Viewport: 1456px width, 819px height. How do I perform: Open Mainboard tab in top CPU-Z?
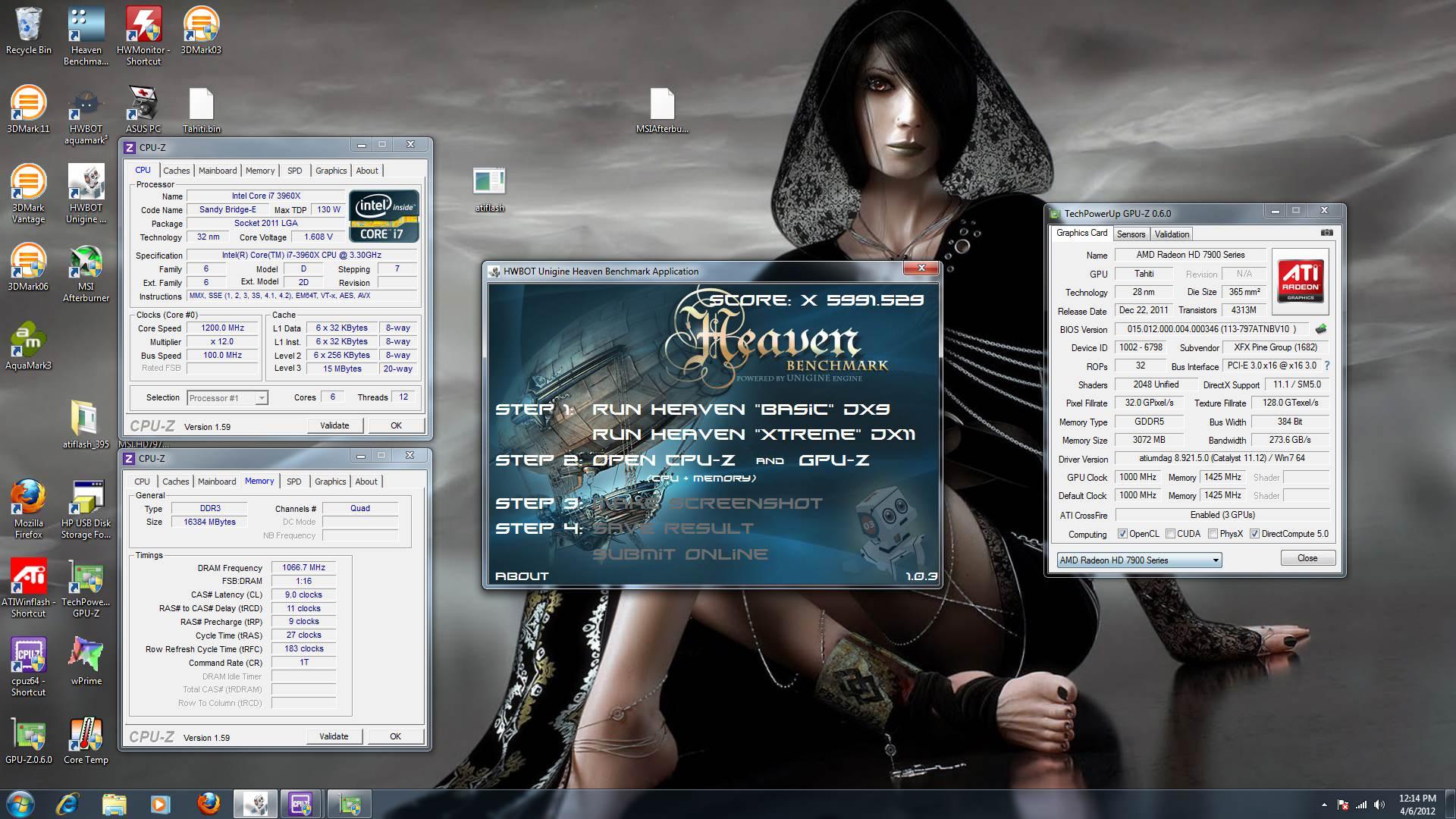(218, 171)
